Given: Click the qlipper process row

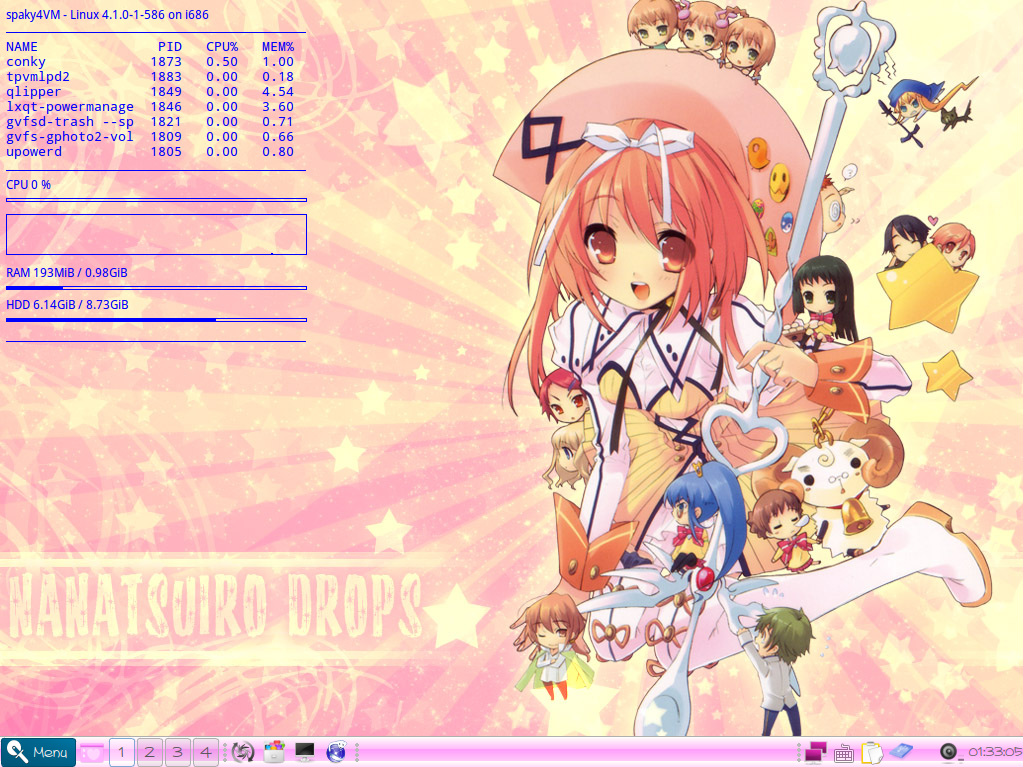Looking at the screenshot, I should [x=150, y=92].
